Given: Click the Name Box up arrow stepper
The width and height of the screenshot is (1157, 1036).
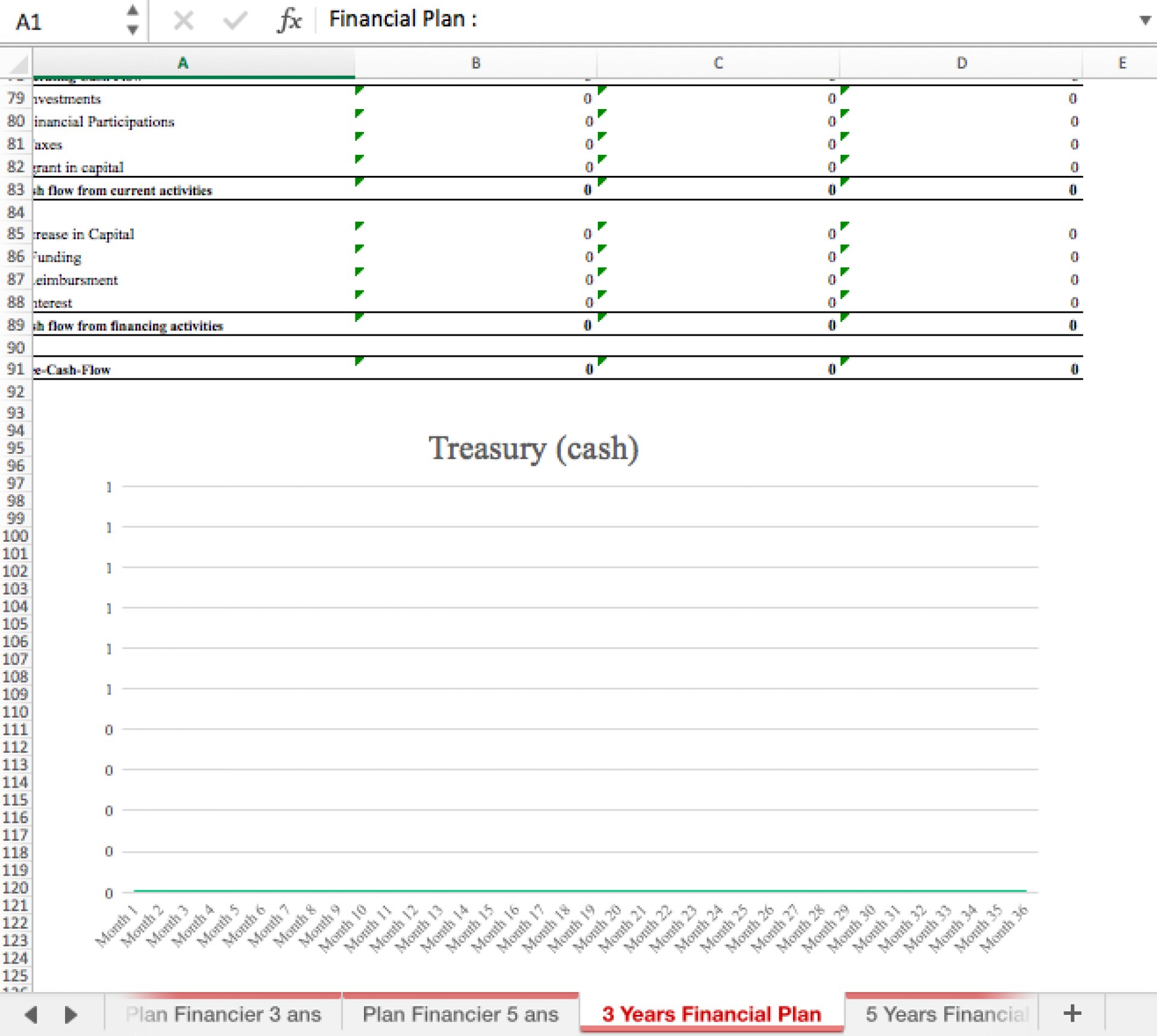Looking at the screenshot, I should click(x=133, y=11).
